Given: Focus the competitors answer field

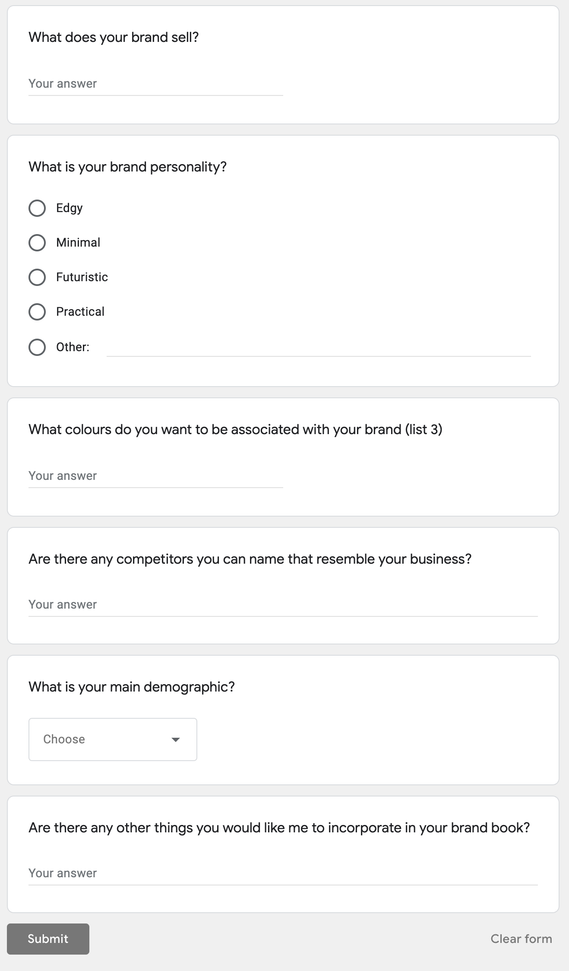Looking at the screenshot, I should click(x=283, y=604).
